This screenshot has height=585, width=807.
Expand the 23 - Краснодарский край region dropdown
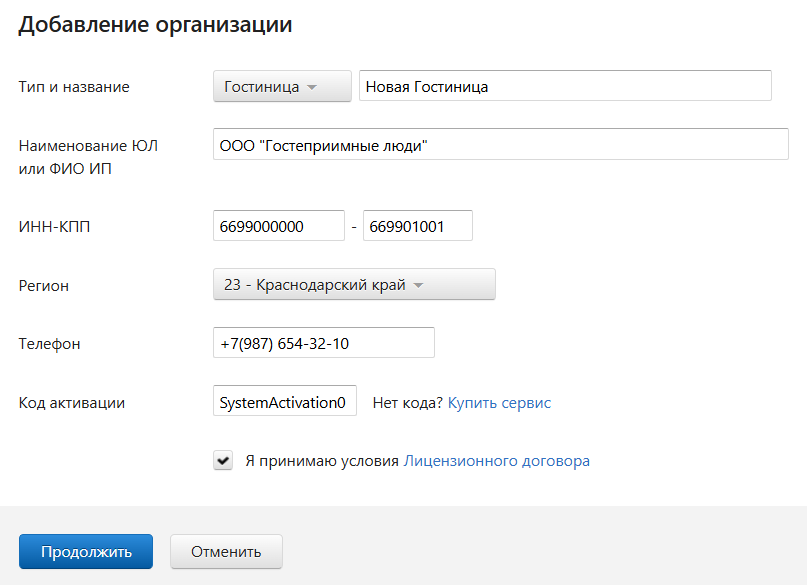[x=354, y=284]
